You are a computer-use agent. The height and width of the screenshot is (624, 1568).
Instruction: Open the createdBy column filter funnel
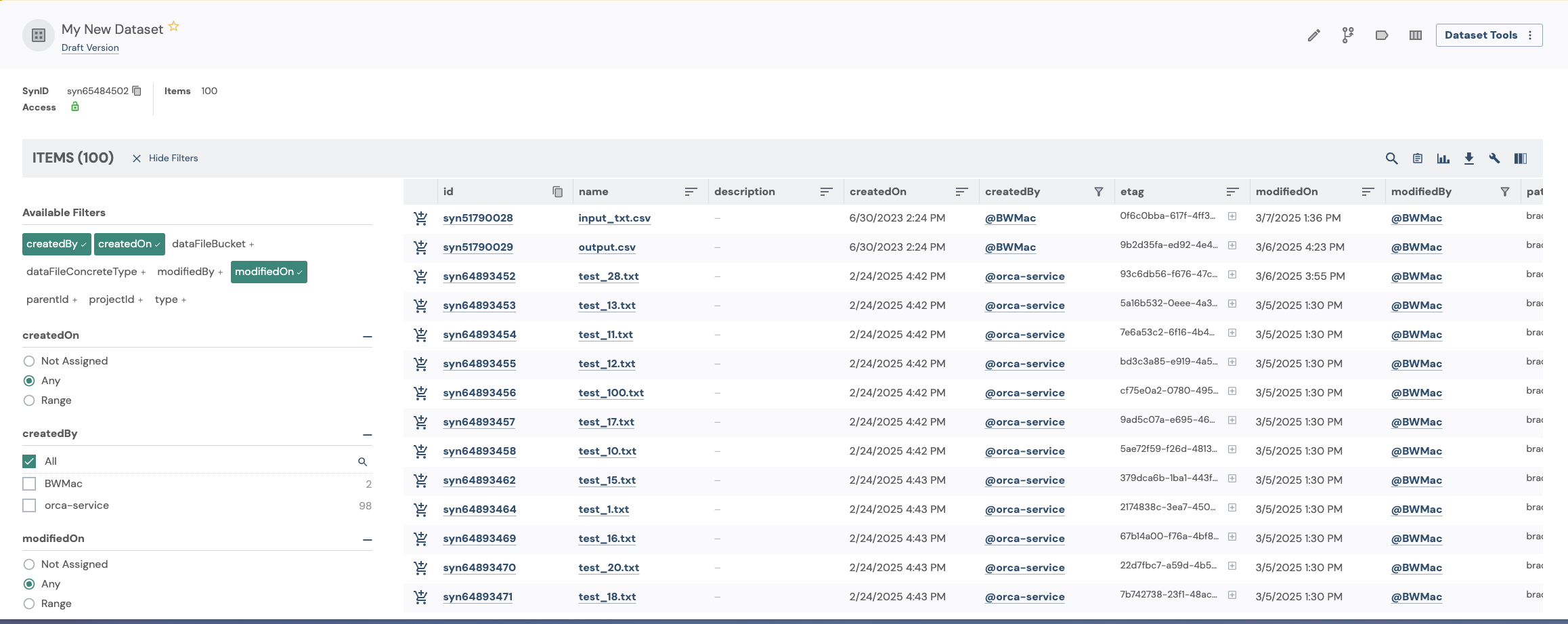[x=1098, y=192]
